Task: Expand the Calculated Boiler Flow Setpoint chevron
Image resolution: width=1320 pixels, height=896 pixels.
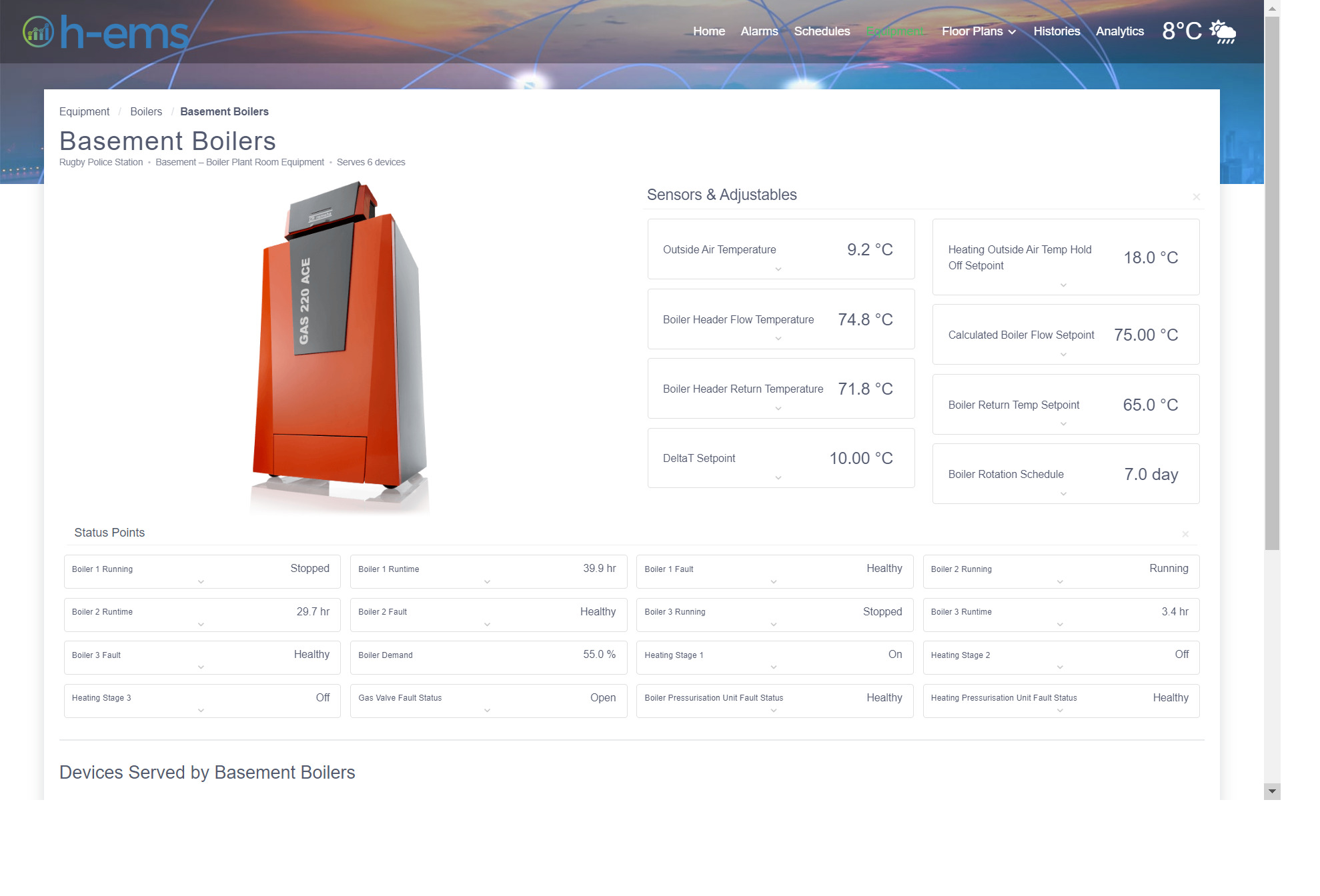Action: click(1063, 355)
